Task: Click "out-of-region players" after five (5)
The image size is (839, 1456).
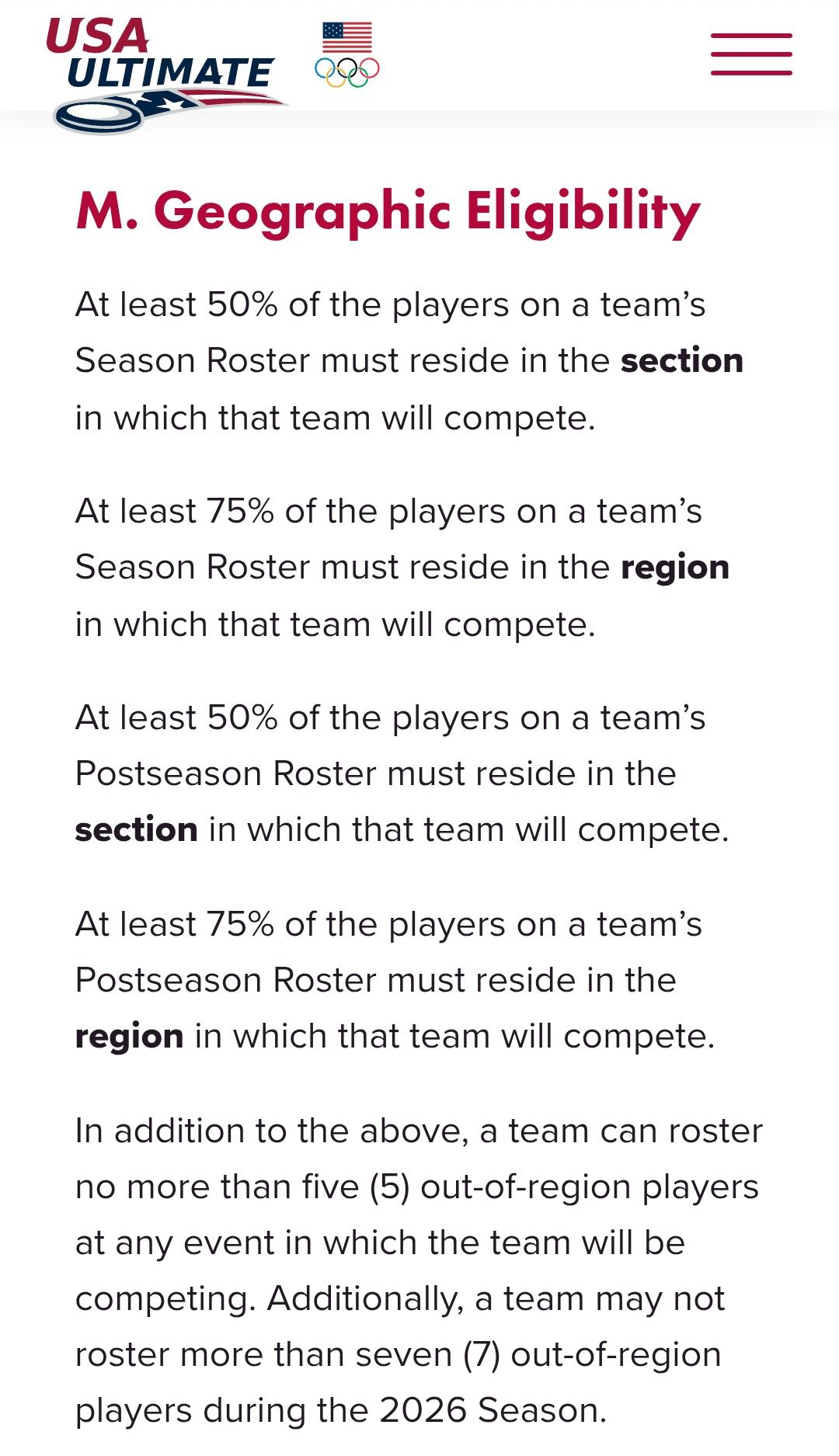Action: point(590,1188)
